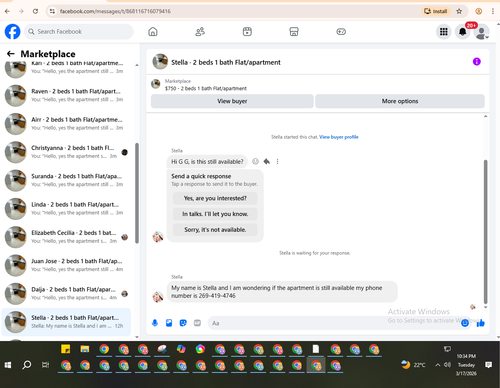Screen dimensions: 500x388
Task: Click the Install app button in address bar
Action: point(436,11)
